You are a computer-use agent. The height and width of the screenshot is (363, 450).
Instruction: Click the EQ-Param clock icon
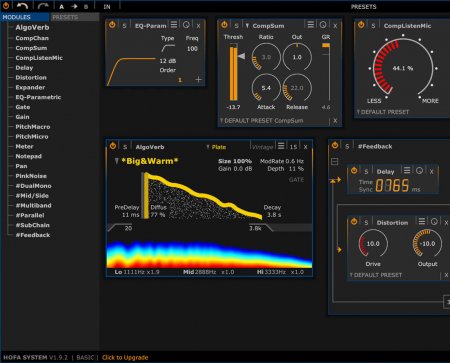tap(186, 25)
